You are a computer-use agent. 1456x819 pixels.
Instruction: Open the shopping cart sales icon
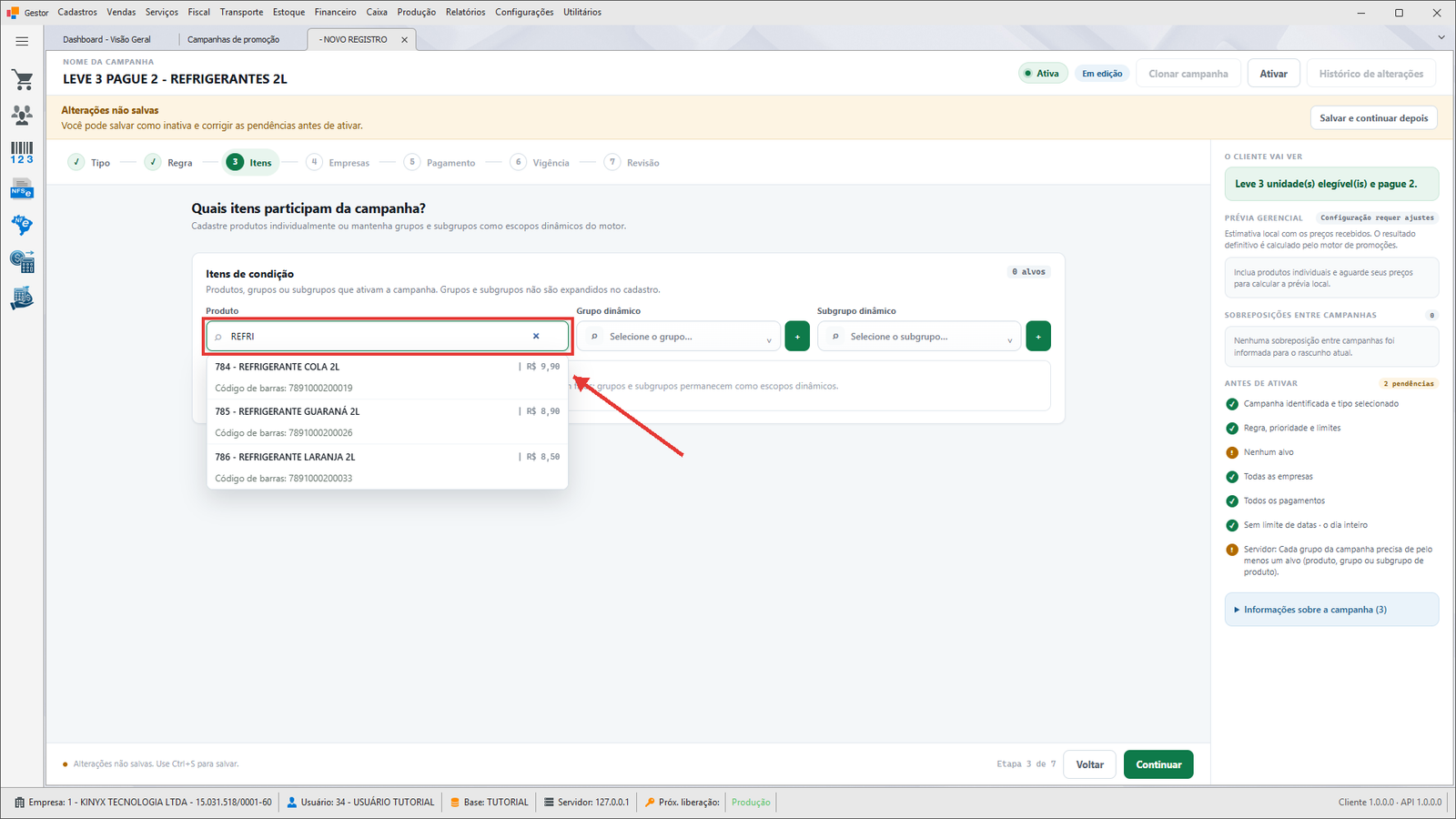click(x=22, y=80)
